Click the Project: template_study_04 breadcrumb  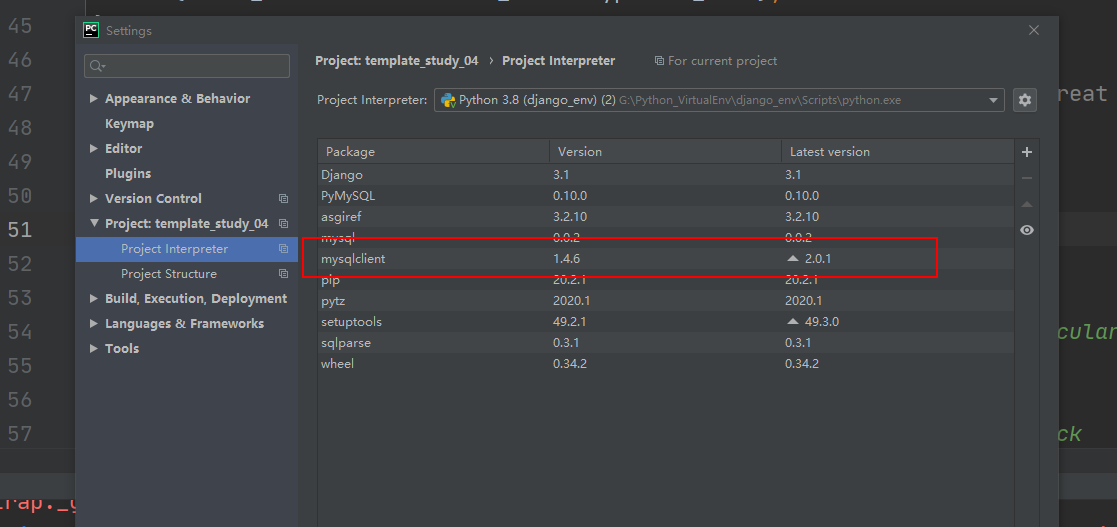pos(397,61)
